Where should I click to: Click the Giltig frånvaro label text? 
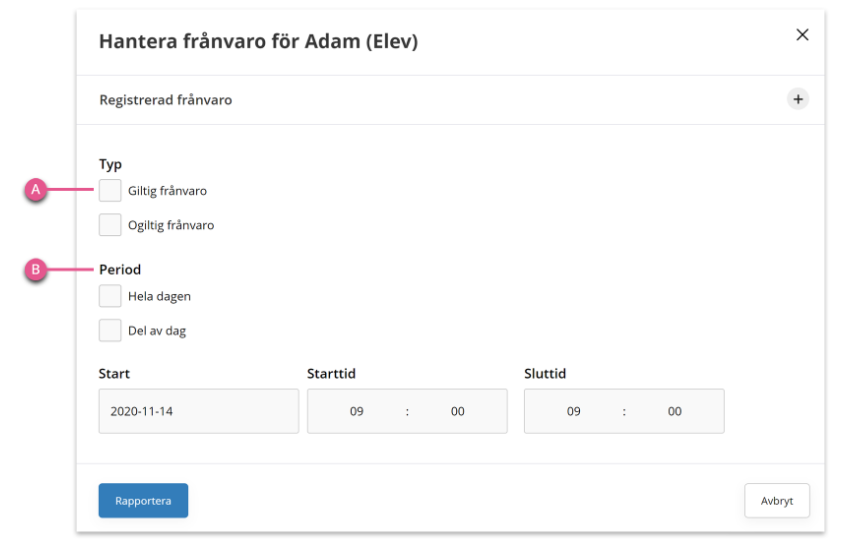[168, 191]
